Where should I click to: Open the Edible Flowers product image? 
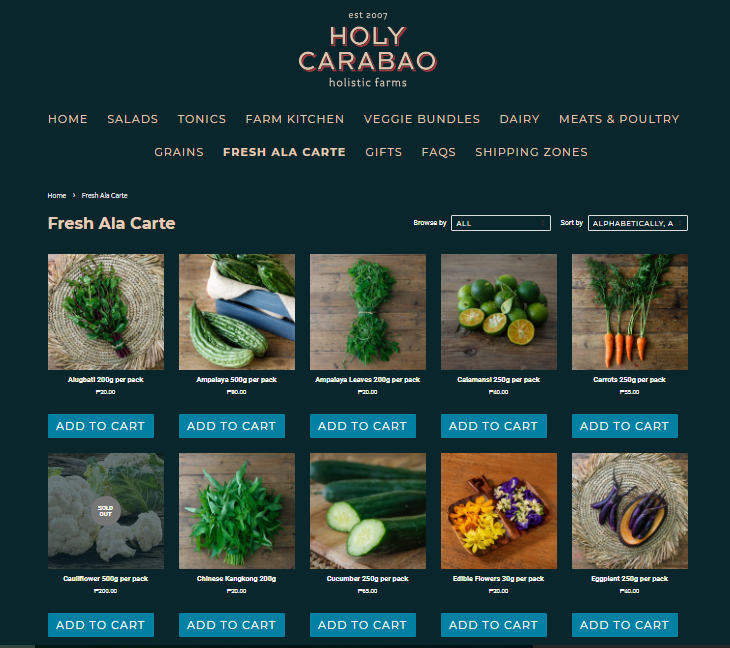(499, 511)
